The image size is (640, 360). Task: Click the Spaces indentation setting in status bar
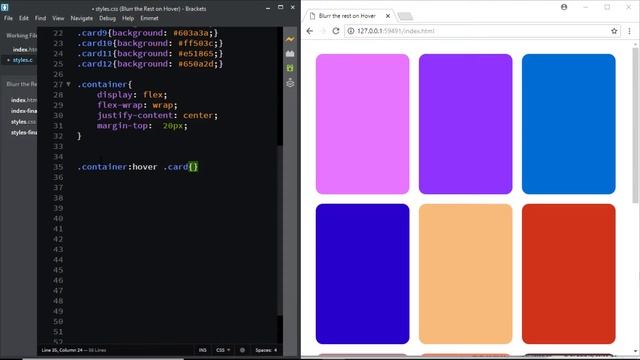coord(266,350)
